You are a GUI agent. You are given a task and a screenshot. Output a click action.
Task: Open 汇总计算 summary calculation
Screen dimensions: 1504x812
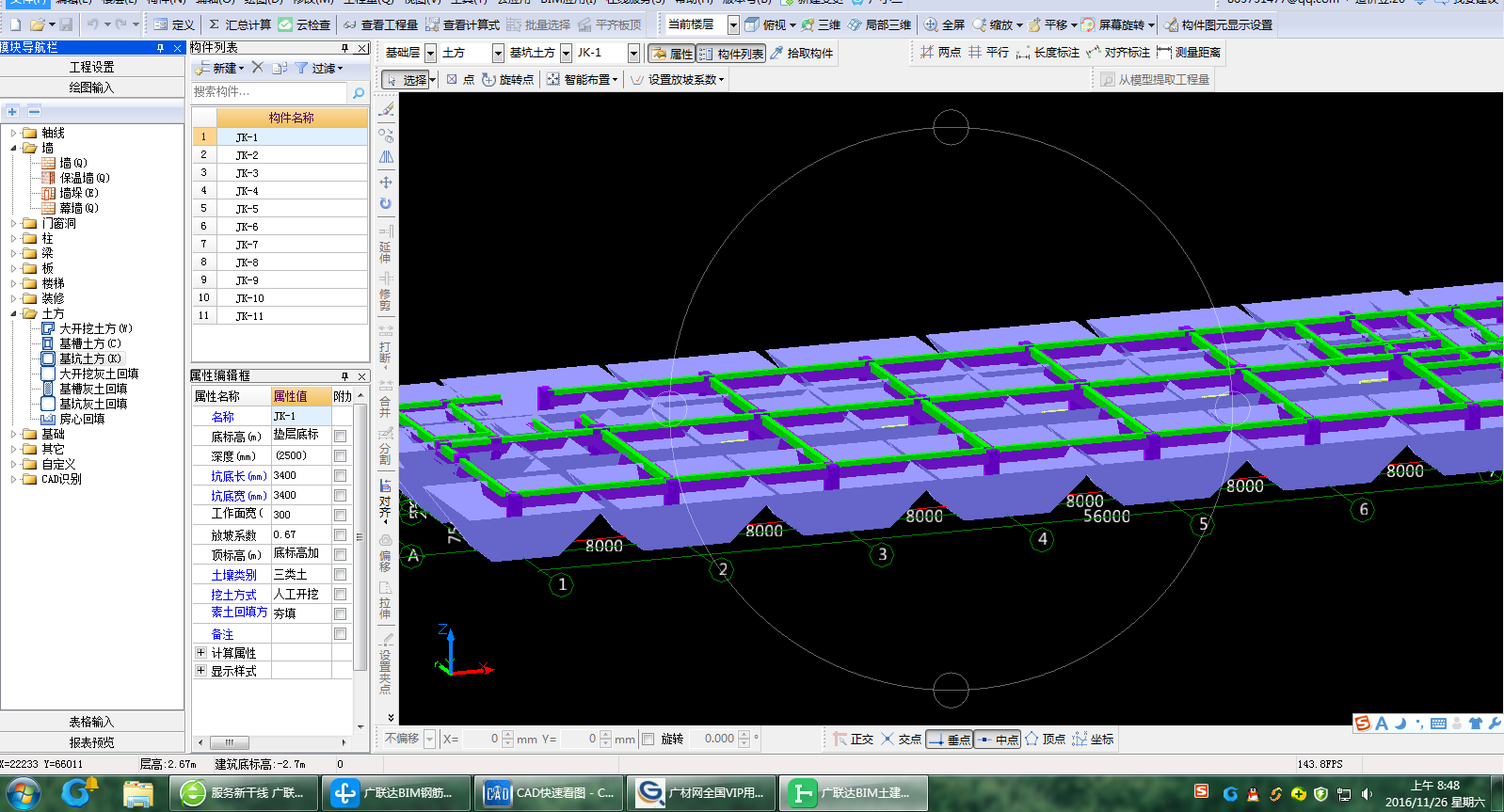[240, 24]
